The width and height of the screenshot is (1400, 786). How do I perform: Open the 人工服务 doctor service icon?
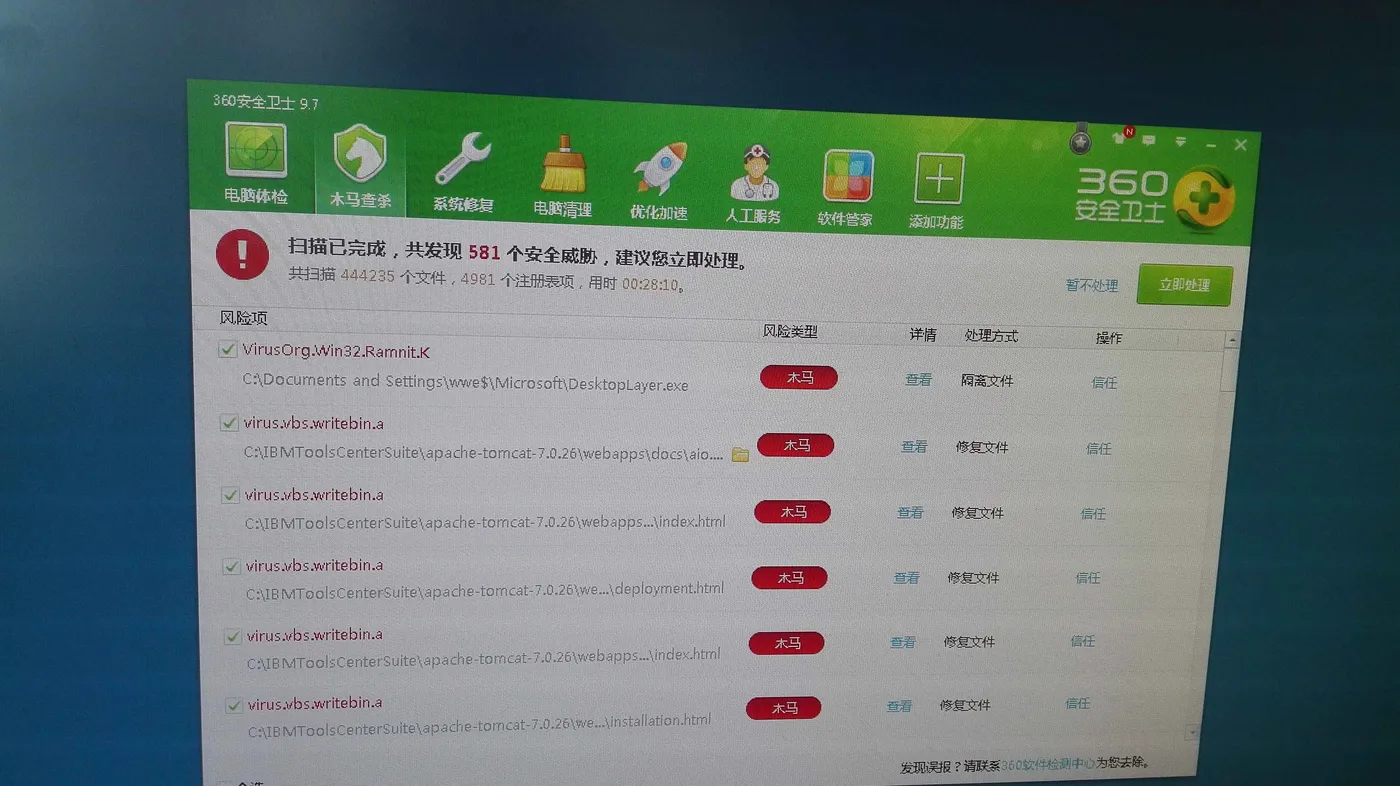(x=754, y=185)
